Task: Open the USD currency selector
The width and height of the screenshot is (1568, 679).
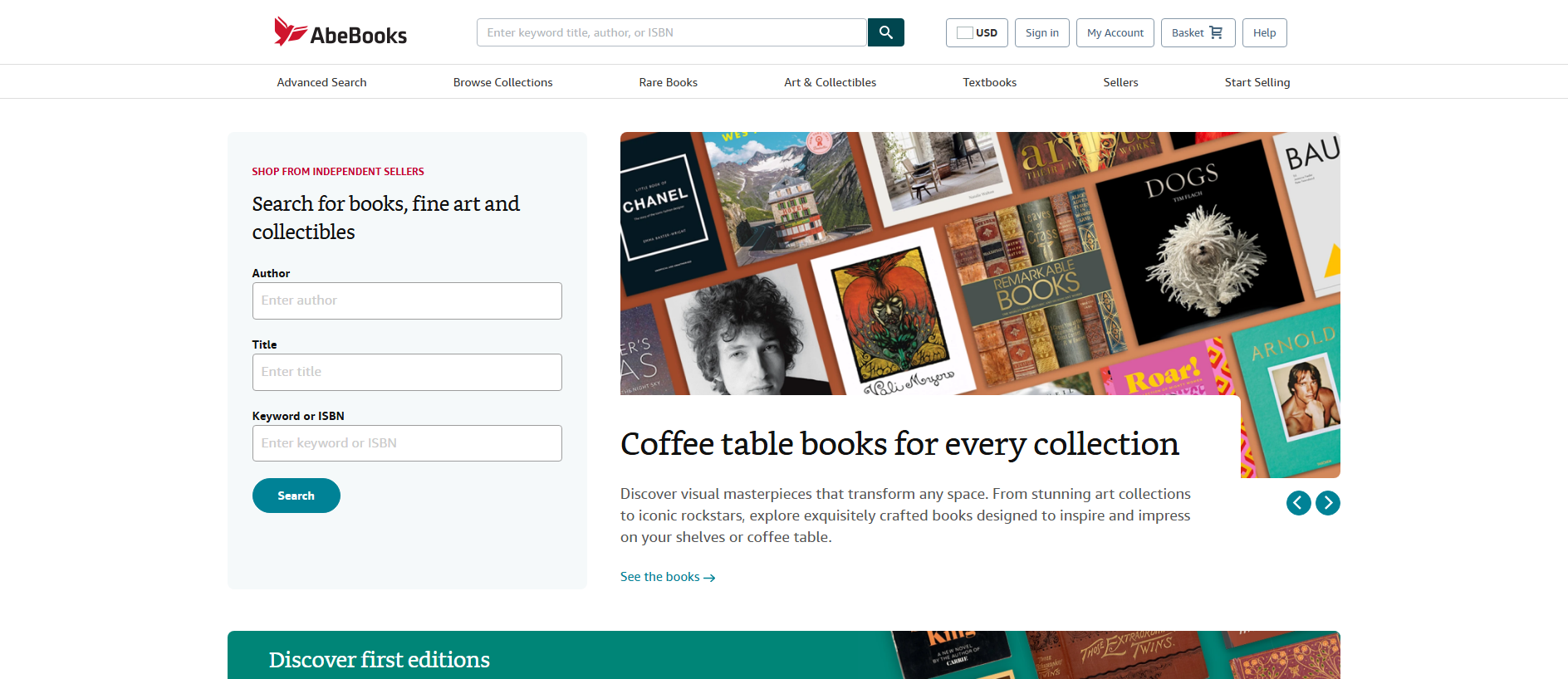Action: 977,33
